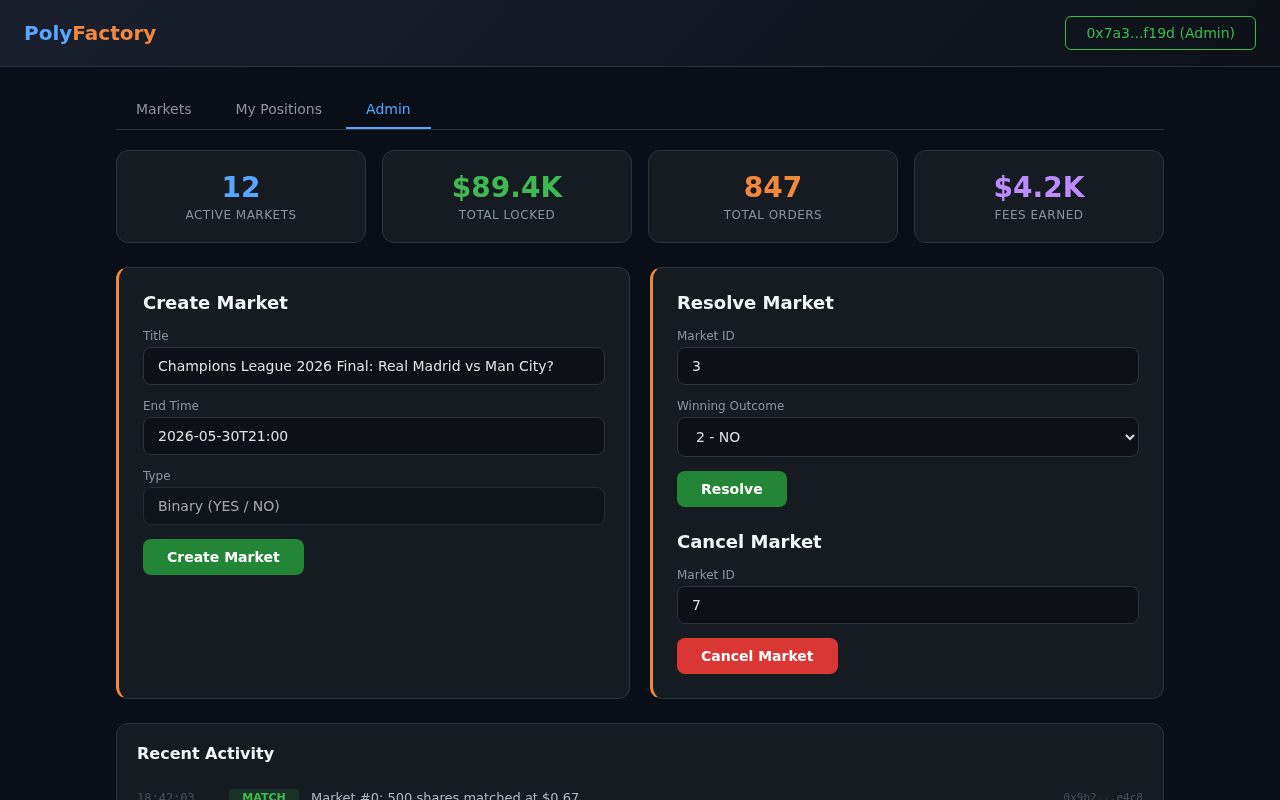The image size is (1280, 800).
Task: Click the 12 Active Markets stat card
Action: click(240, 196)
